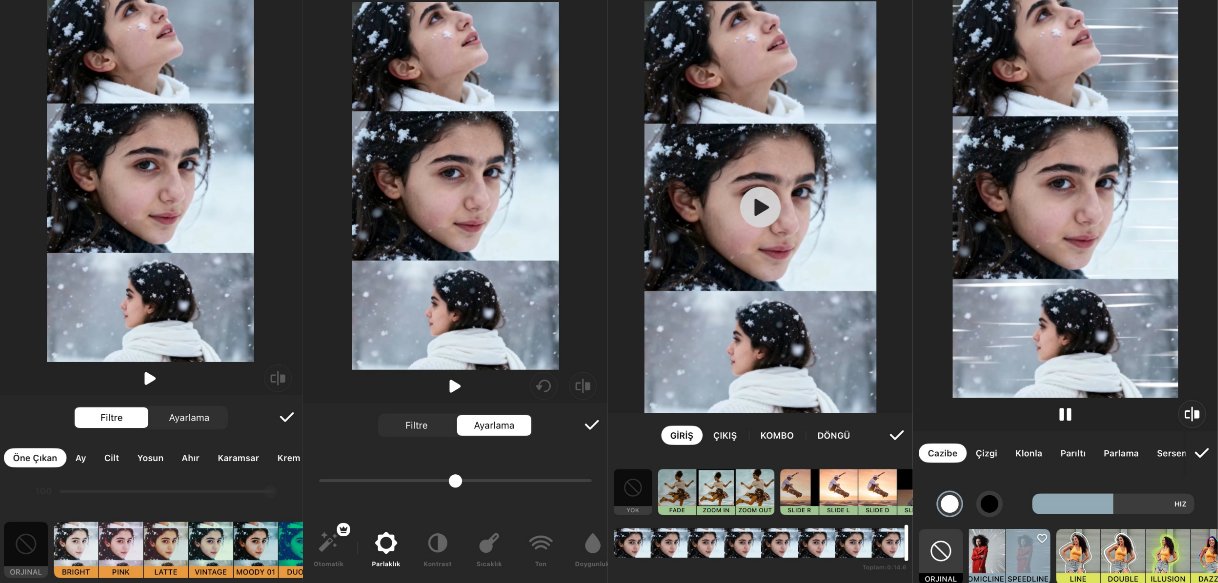Pause playback in the Cazibe effects panel
The image size is (1218, 583).
point(1065,414)
